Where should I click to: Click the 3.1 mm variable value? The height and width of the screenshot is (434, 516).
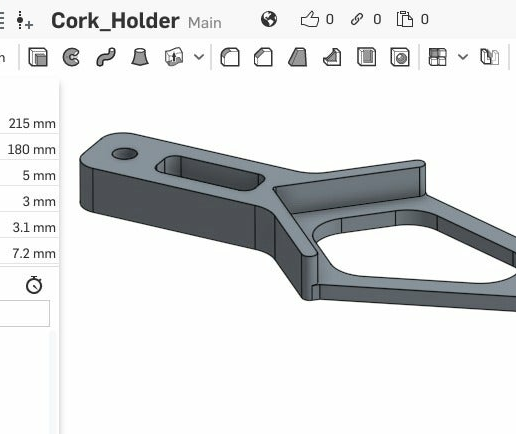pyautogui.click(x=34, y=228)
